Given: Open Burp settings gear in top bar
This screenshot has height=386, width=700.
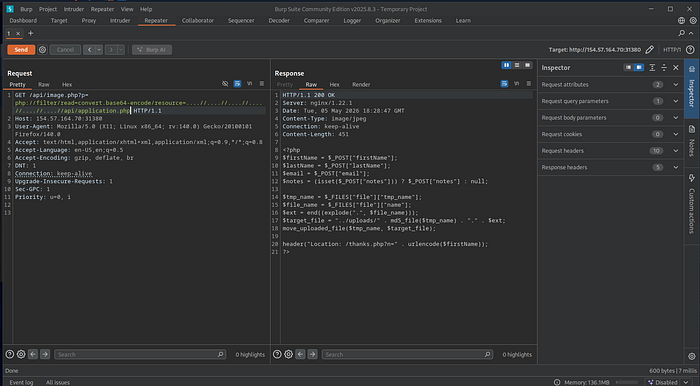Looking at the screenshot, I should coord(693,21).
